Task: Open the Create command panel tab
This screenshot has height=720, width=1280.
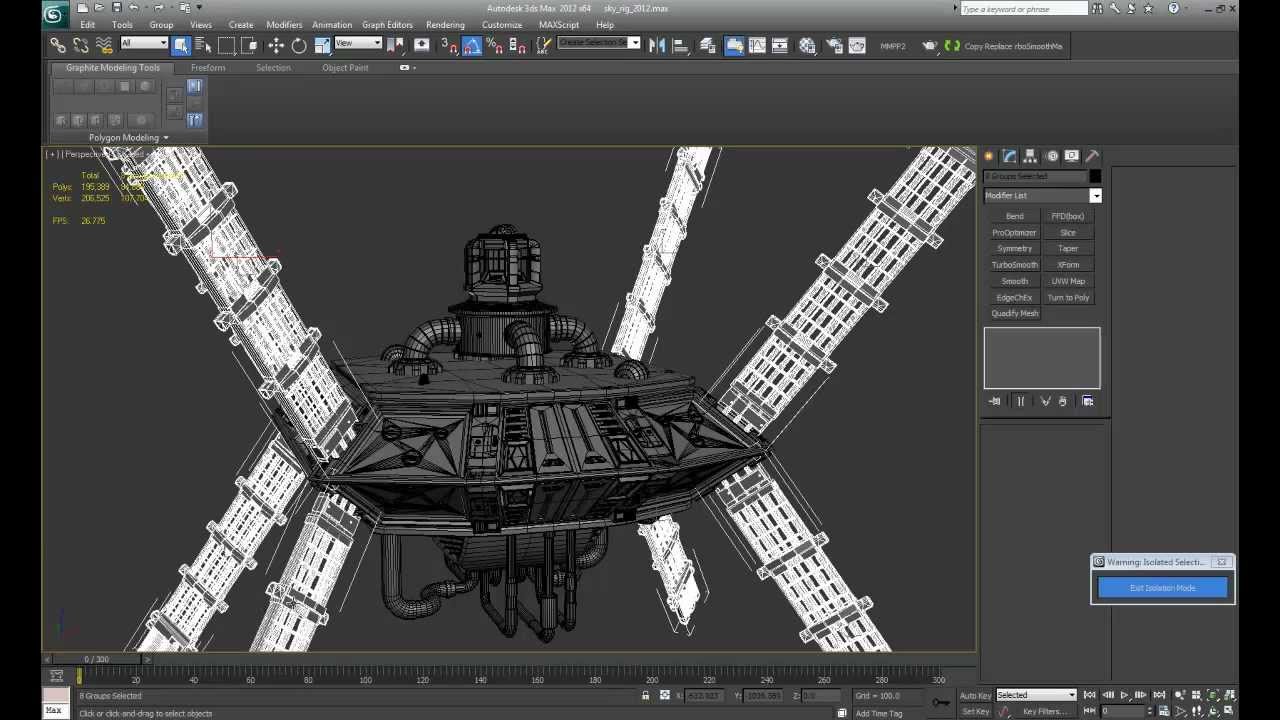Action: pyautogui.click(x=989, y=156)
